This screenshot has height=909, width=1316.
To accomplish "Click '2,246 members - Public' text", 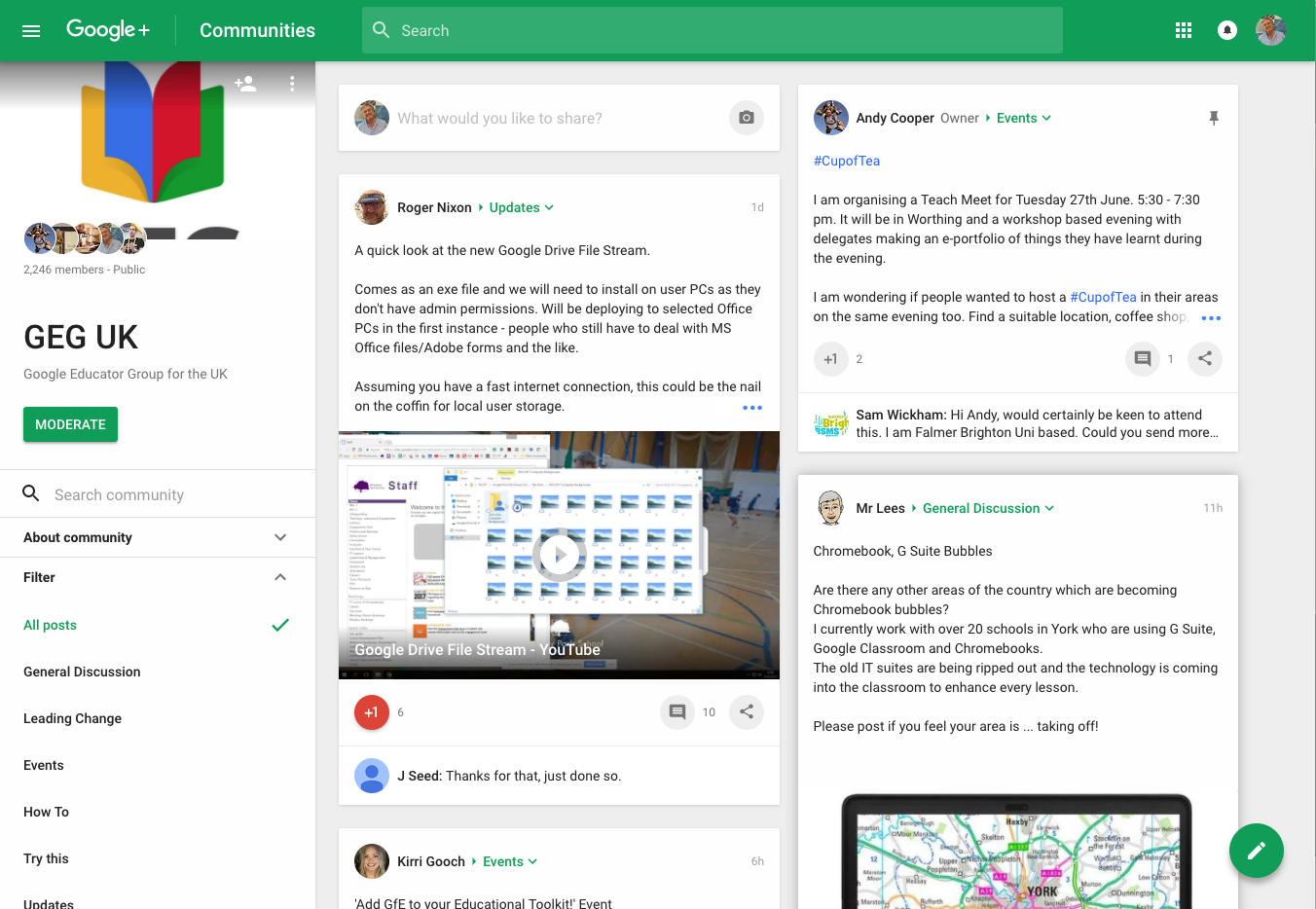I will (x=84, y=270).
